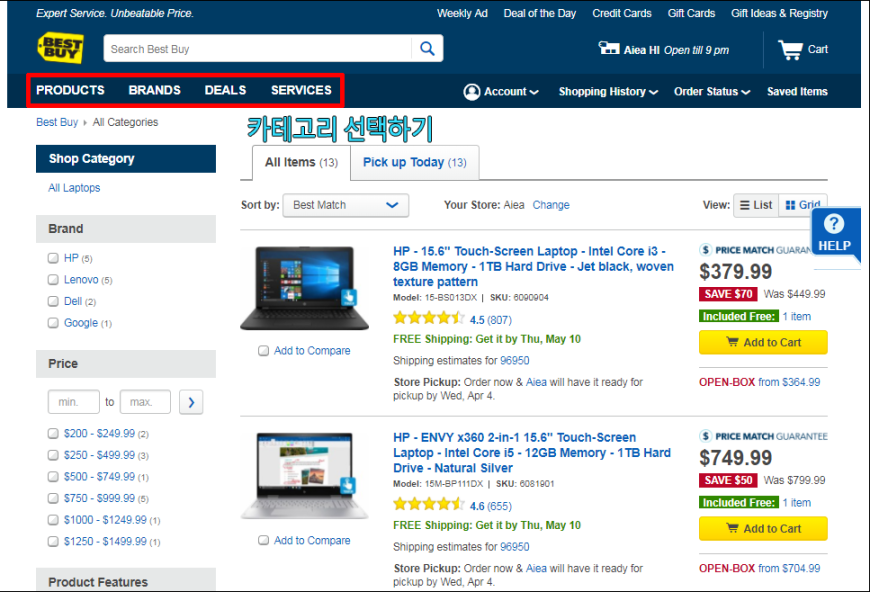Viewport: 870px width, 592px height.
Task: Open the HP 15.6" laptop product image
Action: 305,289
